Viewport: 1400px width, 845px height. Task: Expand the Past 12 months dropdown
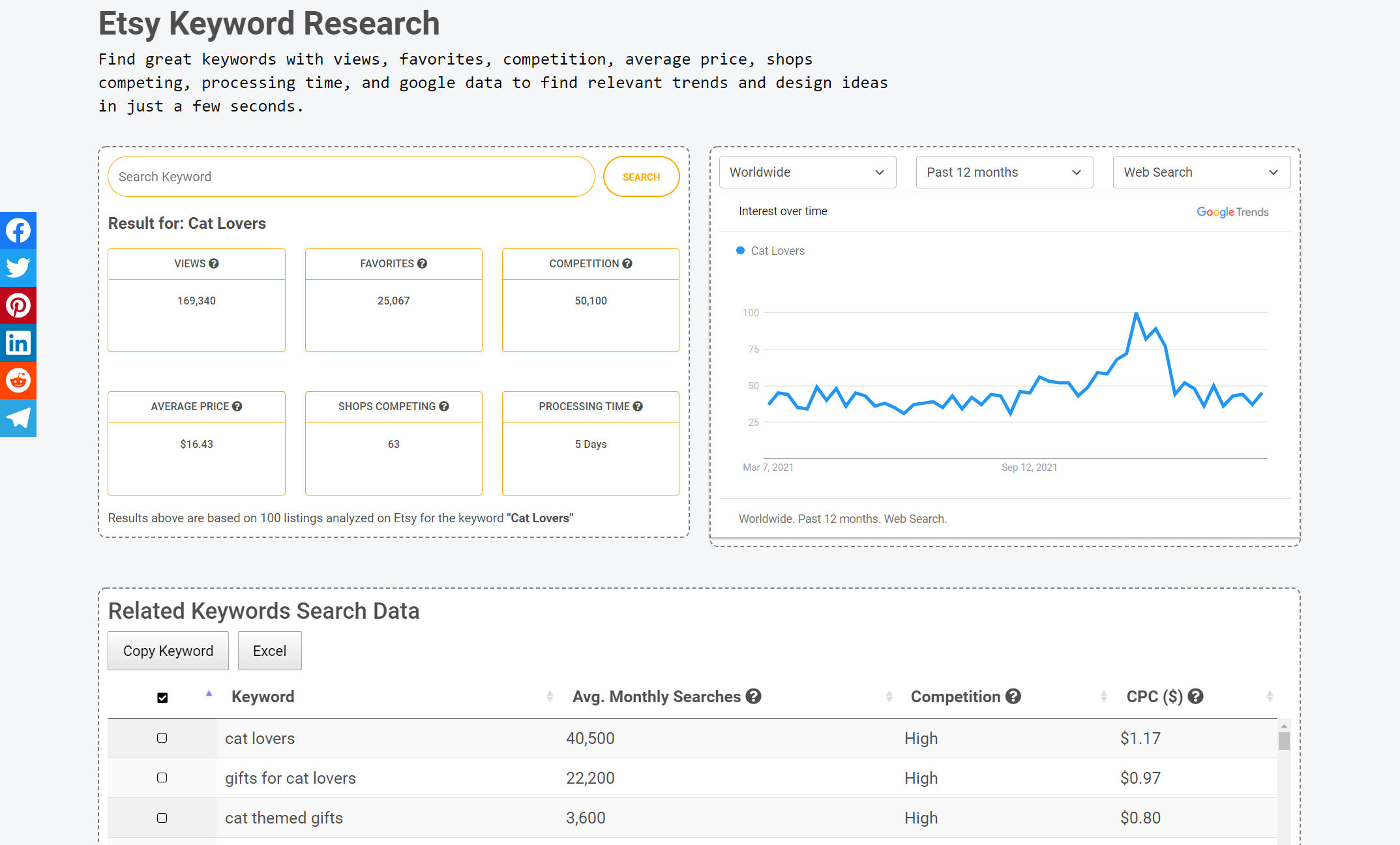[1001, 172]
